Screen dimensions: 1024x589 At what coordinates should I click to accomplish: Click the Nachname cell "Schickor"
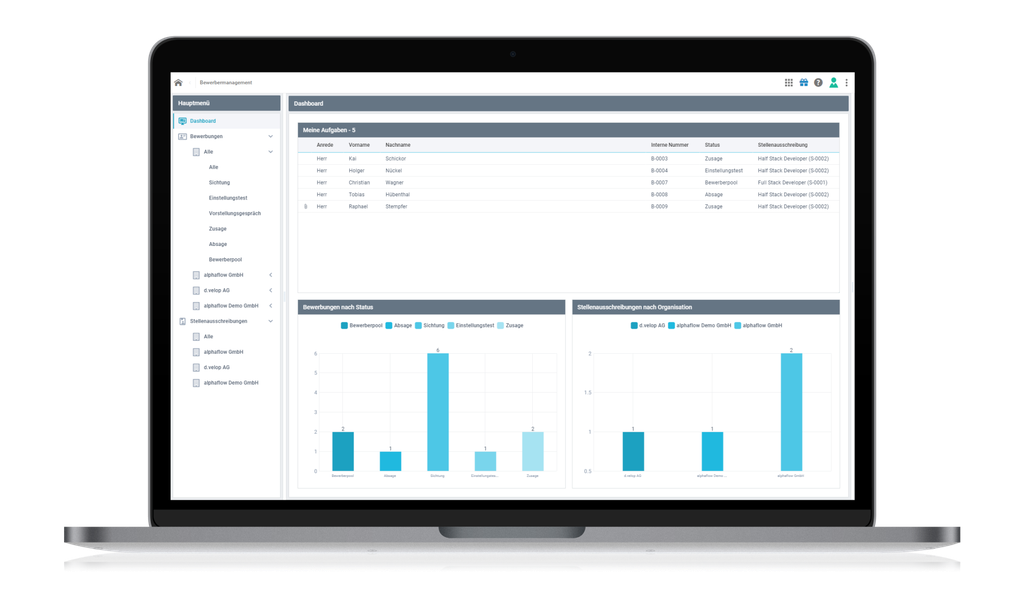click(396, 159)
